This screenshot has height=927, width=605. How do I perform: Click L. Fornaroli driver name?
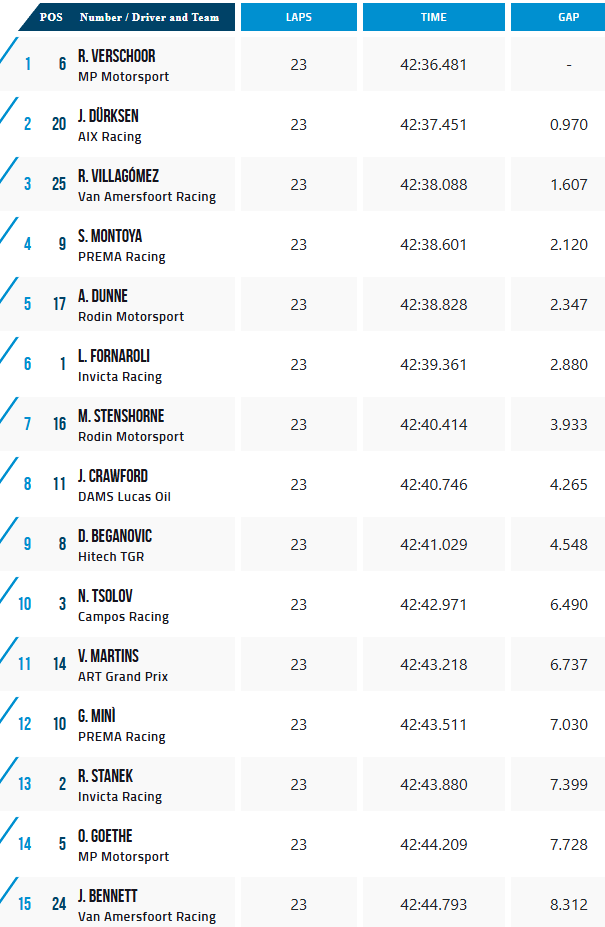pyautogui.click(x=114, y=356)
